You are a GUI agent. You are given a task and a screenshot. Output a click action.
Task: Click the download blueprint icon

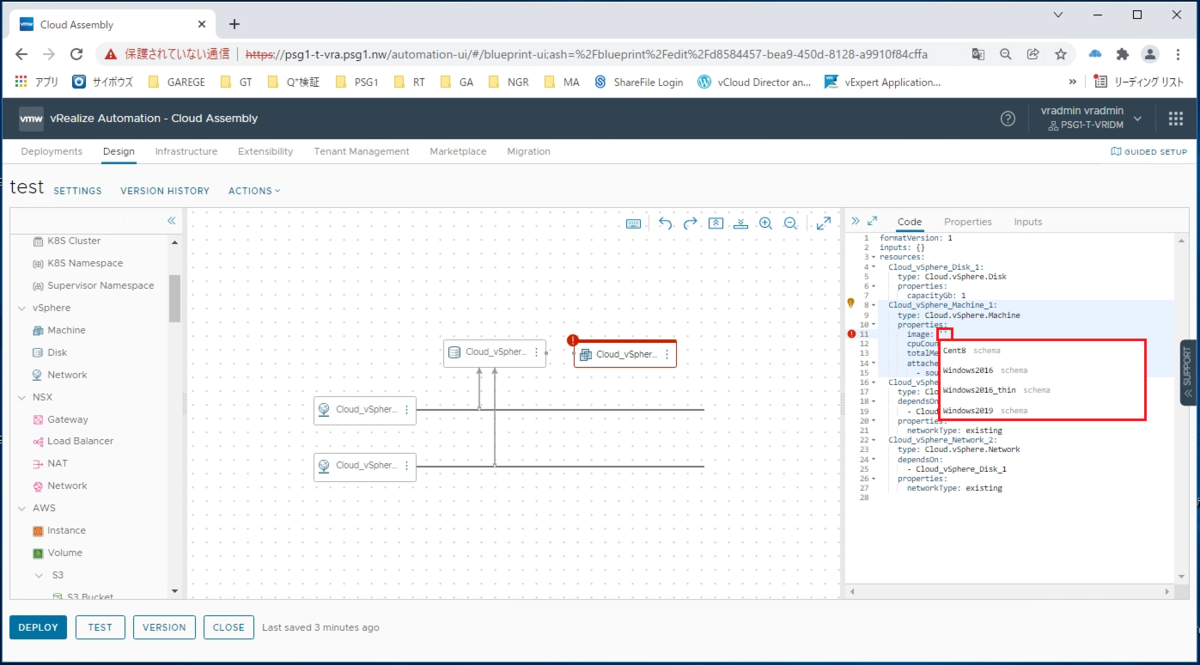(x=741, y=224)
